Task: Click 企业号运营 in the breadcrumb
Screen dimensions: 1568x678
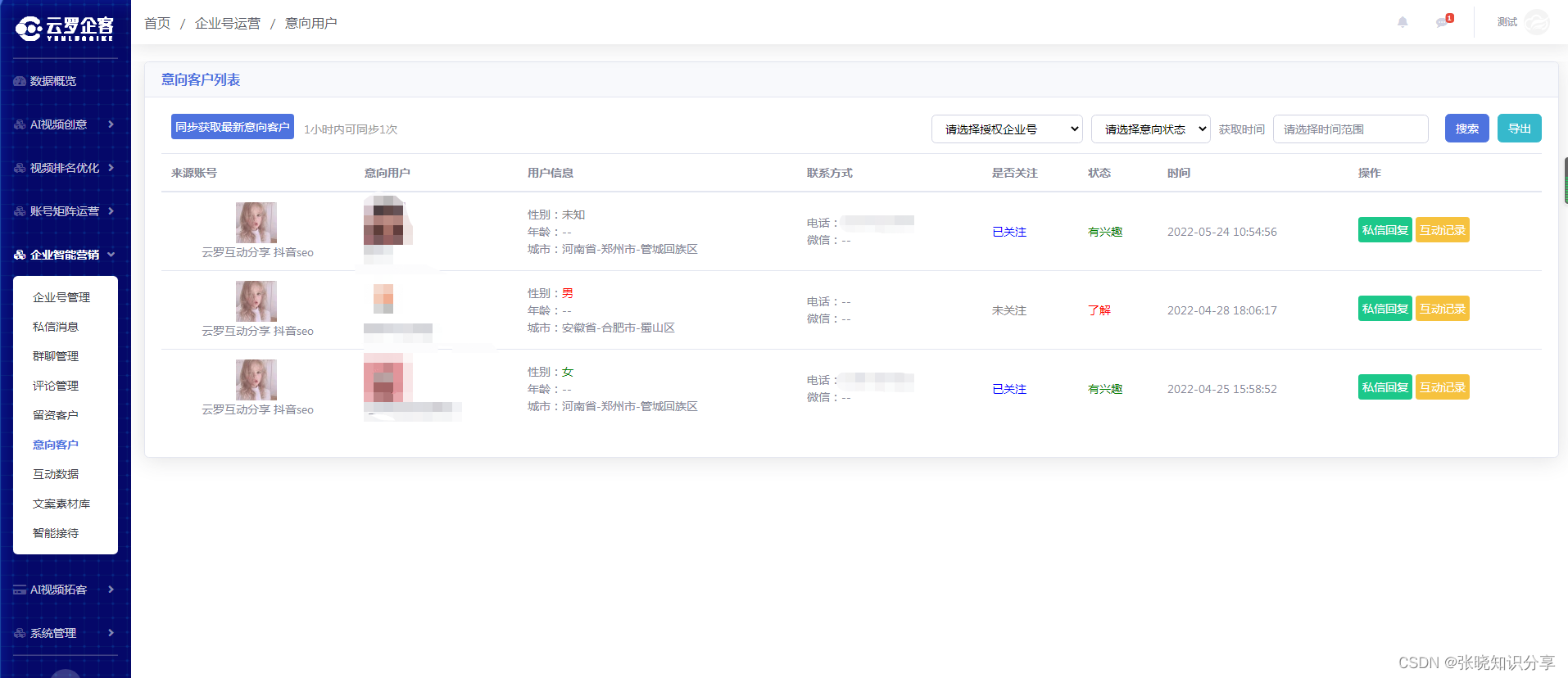Action: click(228, 23)
